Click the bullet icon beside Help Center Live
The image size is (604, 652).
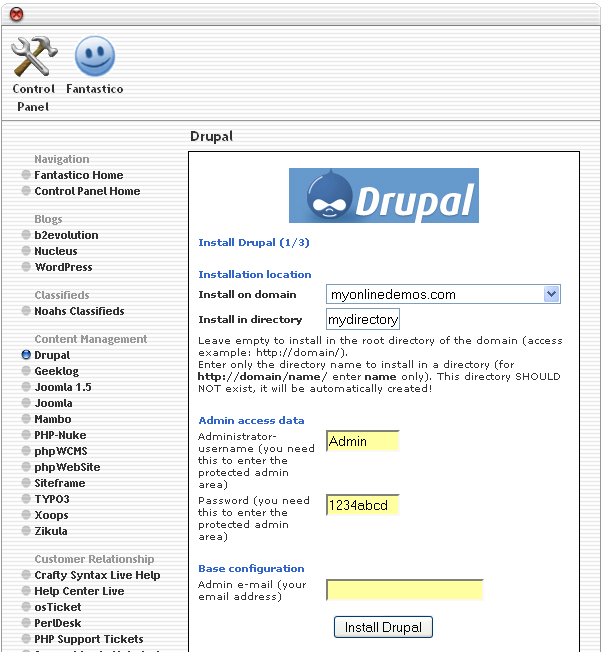click(x=26, y=590)
